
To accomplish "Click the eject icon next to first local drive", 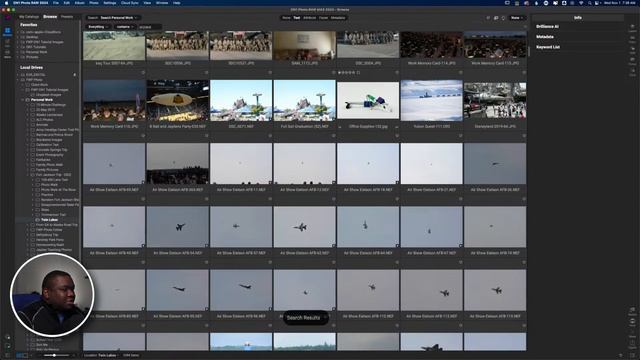I will (x=75, y=75).
